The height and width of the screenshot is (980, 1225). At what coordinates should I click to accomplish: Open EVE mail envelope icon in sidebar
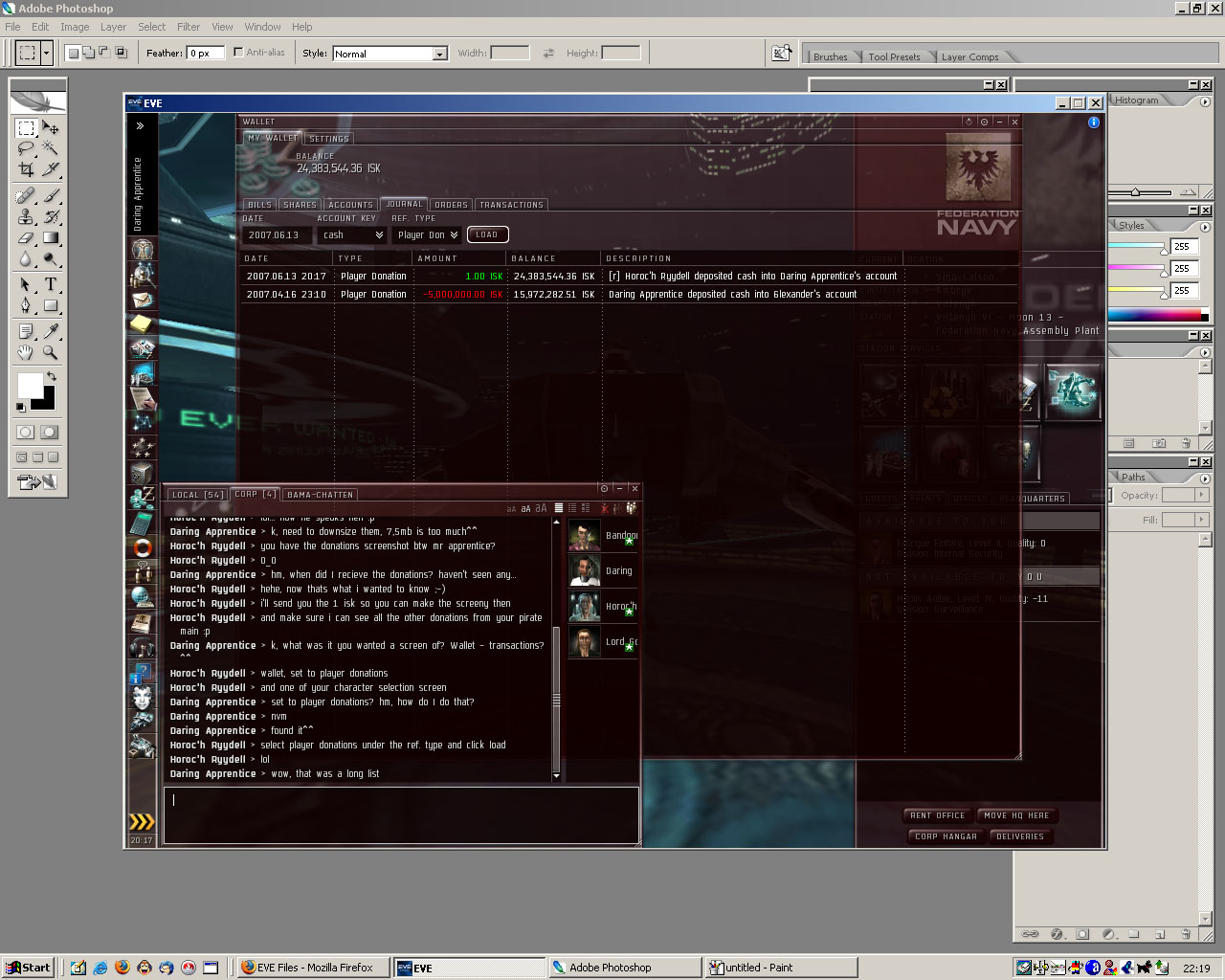point(143,300)
